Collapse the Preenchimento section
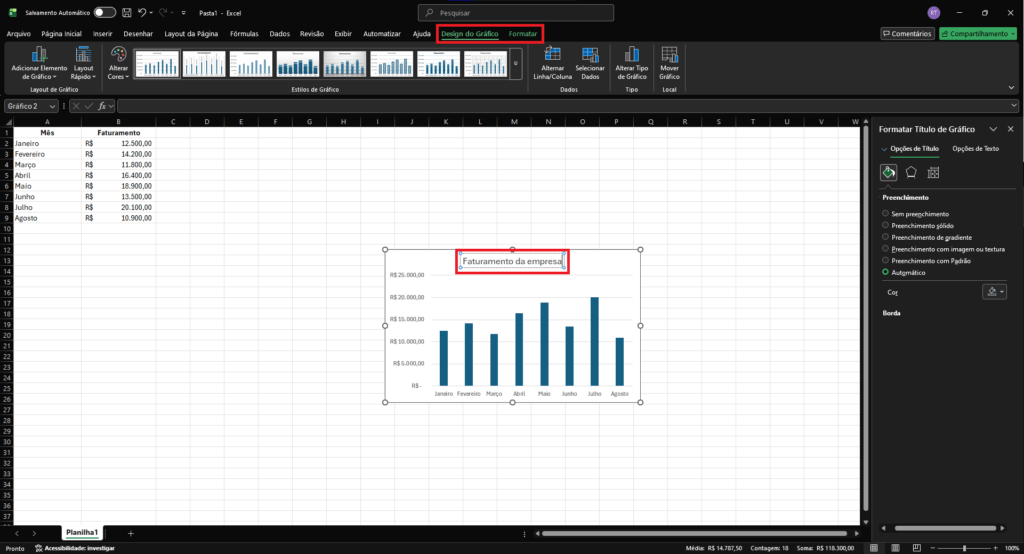 (905, 197)
